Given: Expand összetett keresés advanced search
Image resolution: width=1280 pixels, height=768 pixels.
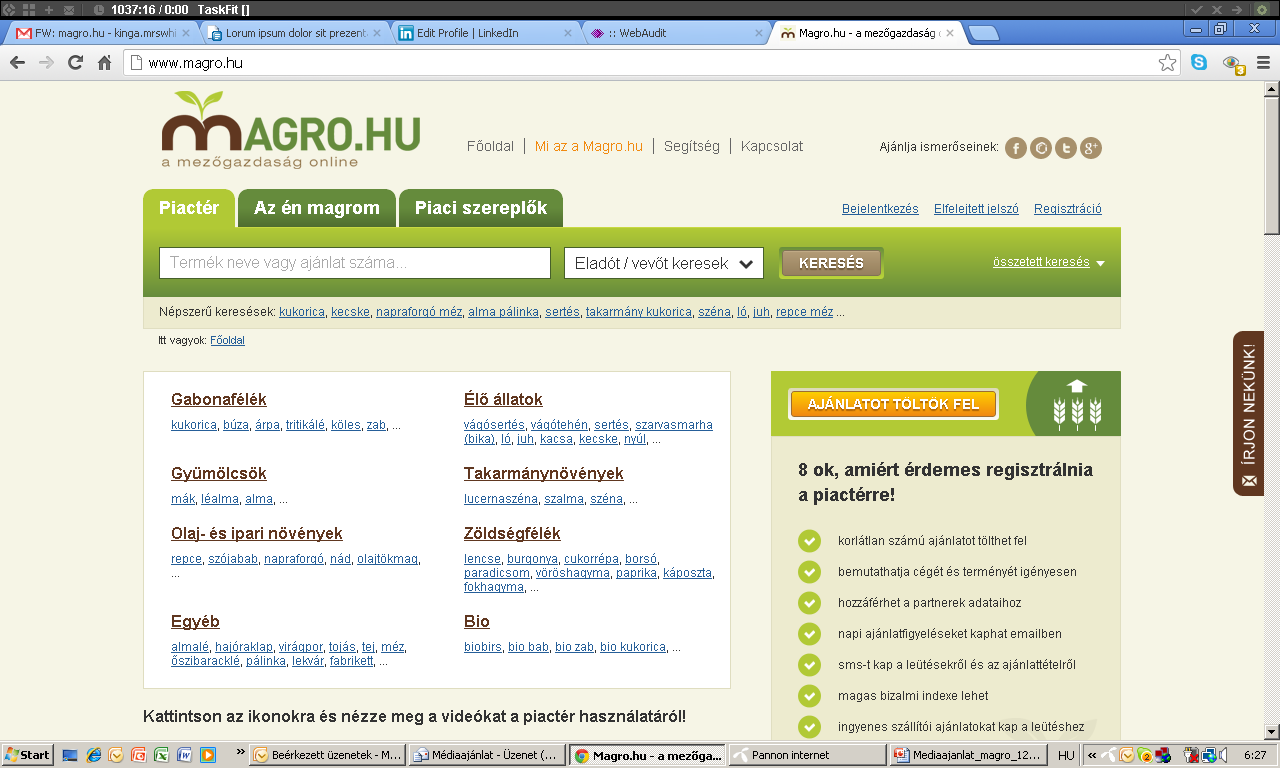Looking at the screenshot, I should point(1048,262).
